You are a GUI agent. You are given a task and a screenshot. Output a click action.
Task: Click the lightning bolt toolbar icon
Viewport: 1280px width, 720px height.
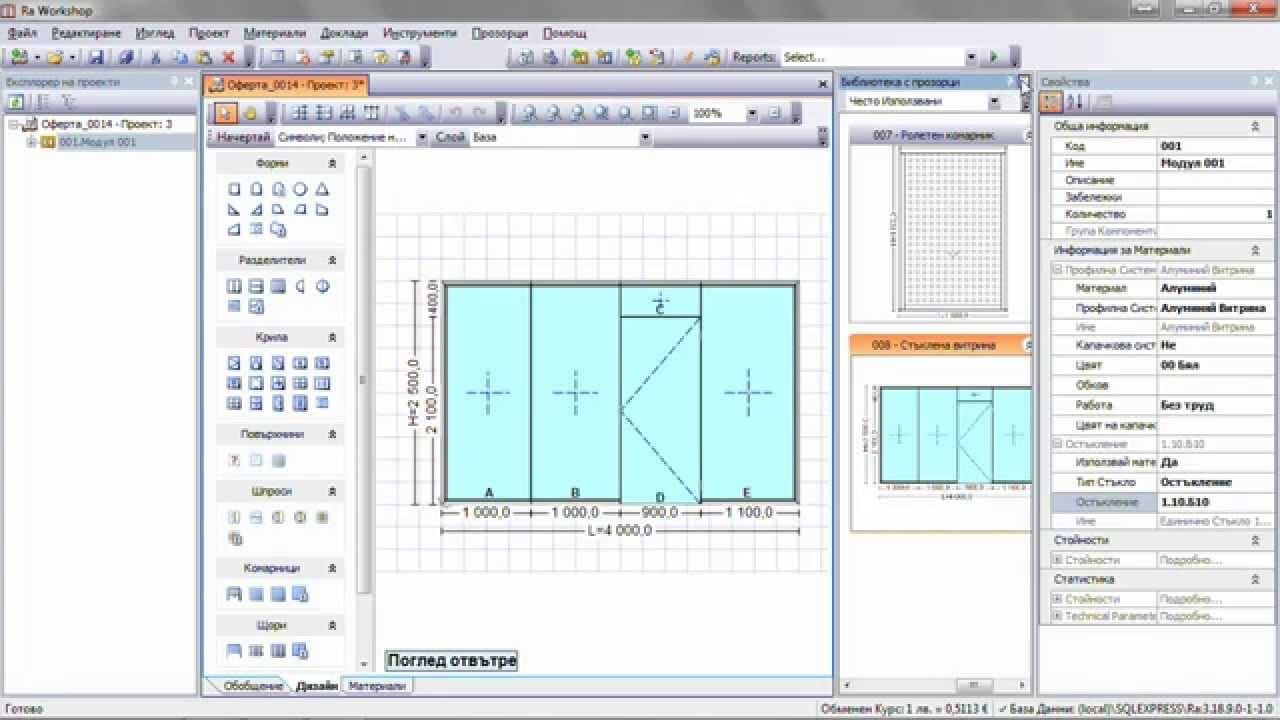(x=686, y=57)
